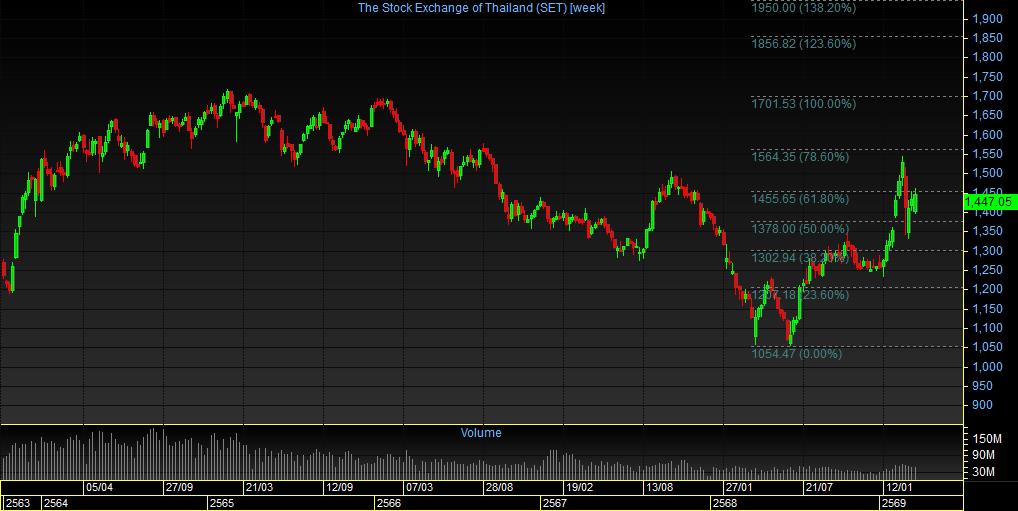Viewport: 1018px width, 511px height.
Task: Click the 1,700 price axis value
Action: click(987, 96)
